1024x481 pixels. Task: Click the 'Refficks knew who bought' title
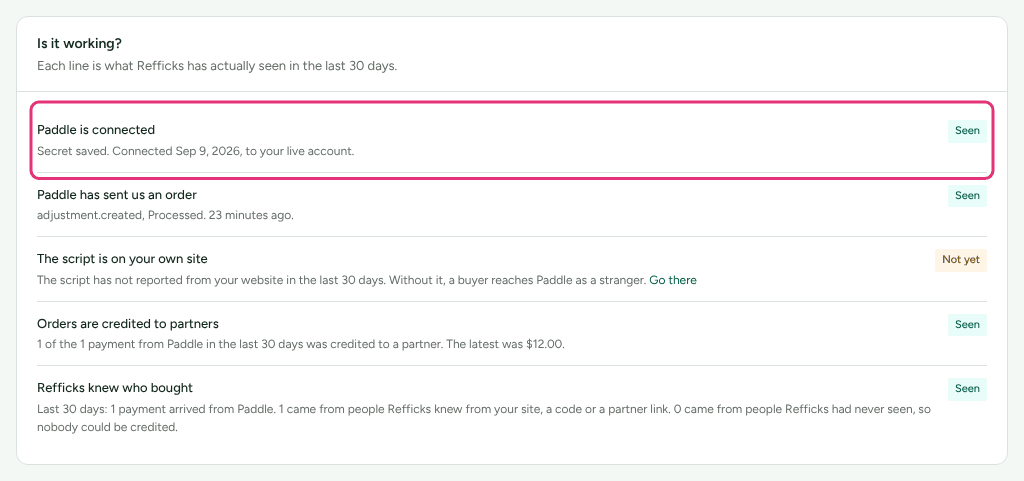(115, 388)
